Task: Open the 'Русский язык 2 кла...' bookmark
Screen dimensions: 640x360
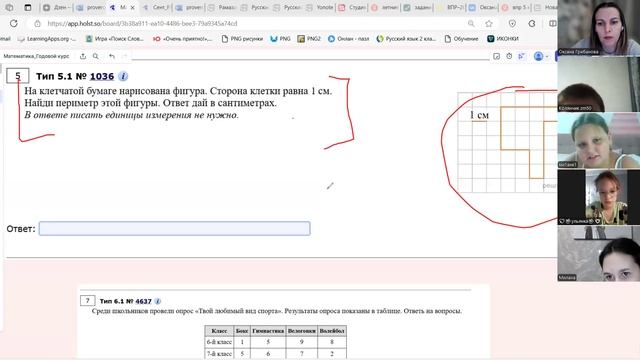Action: click(x=407, y=39)
